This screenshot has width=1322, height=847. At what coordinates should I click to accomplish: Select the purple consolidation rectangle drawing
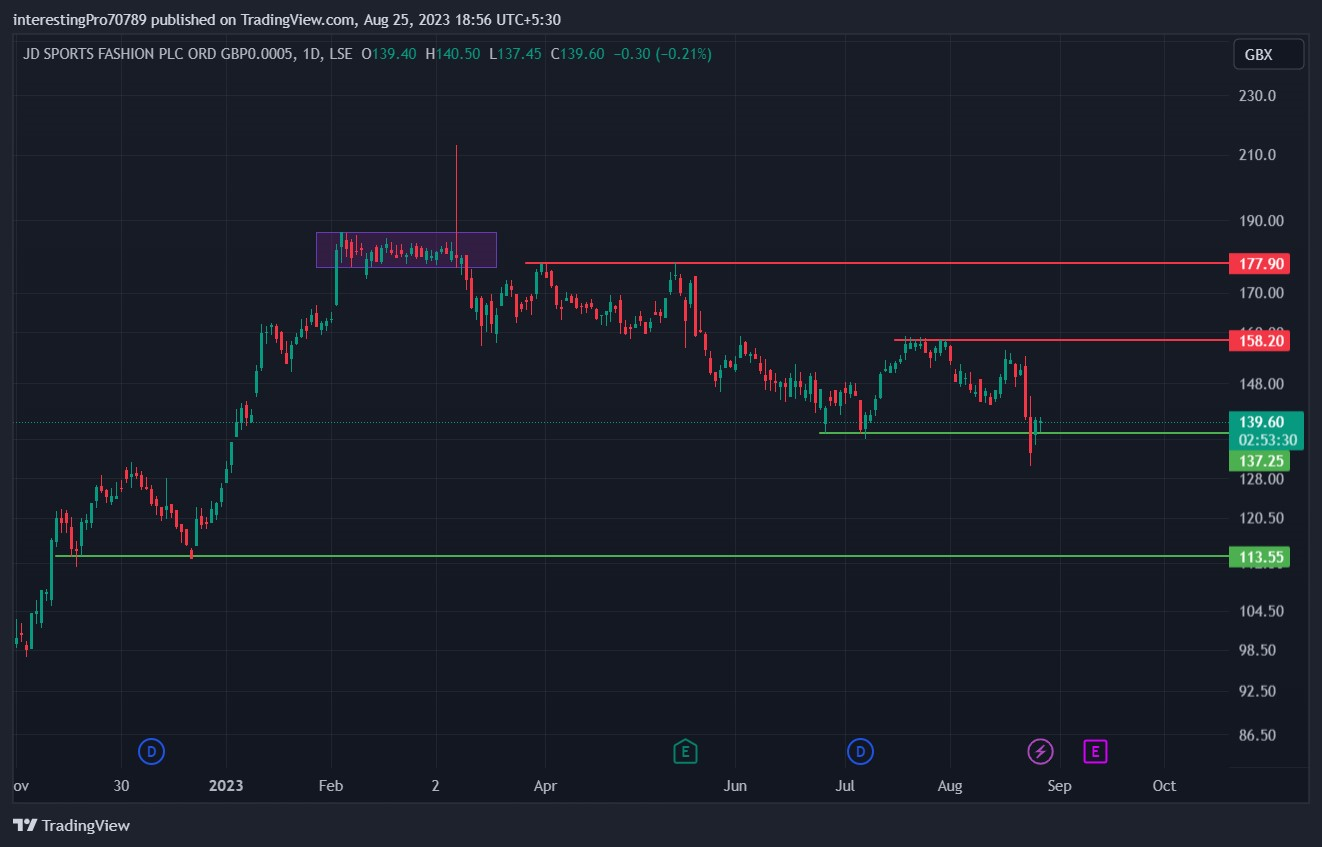click(x=406, y=250)
